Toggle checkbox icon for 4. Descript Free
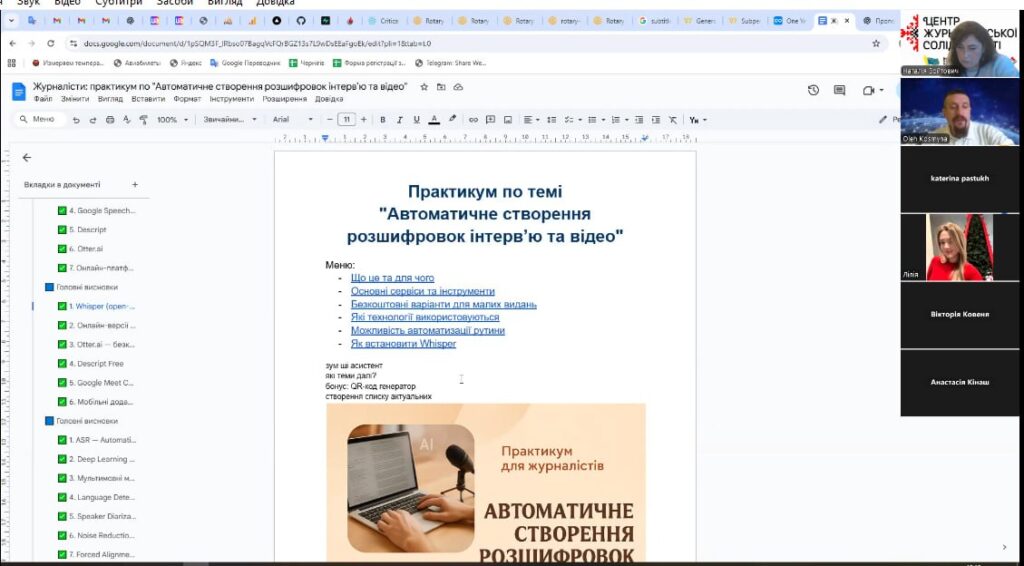Screen dimensions: 1024x566 (x=62, y=364)
